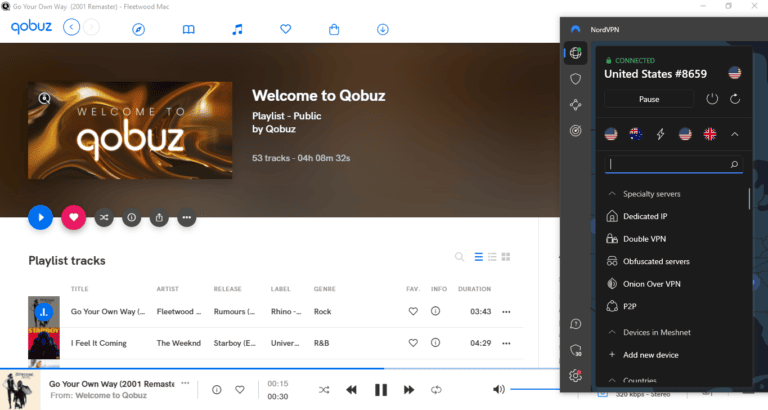Open the Discover compass icon in Qobuz
768x410 pixels.
point(140,29)
